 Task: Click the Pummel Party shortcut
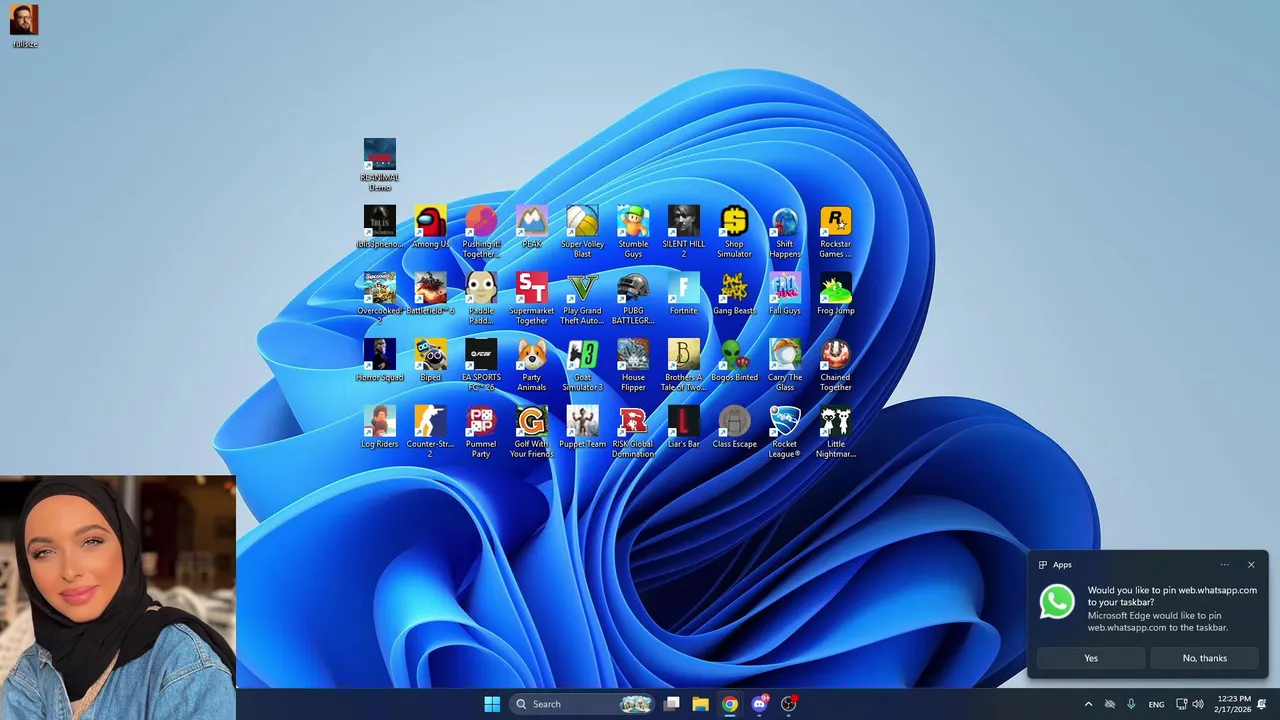(x=481, y=432)
